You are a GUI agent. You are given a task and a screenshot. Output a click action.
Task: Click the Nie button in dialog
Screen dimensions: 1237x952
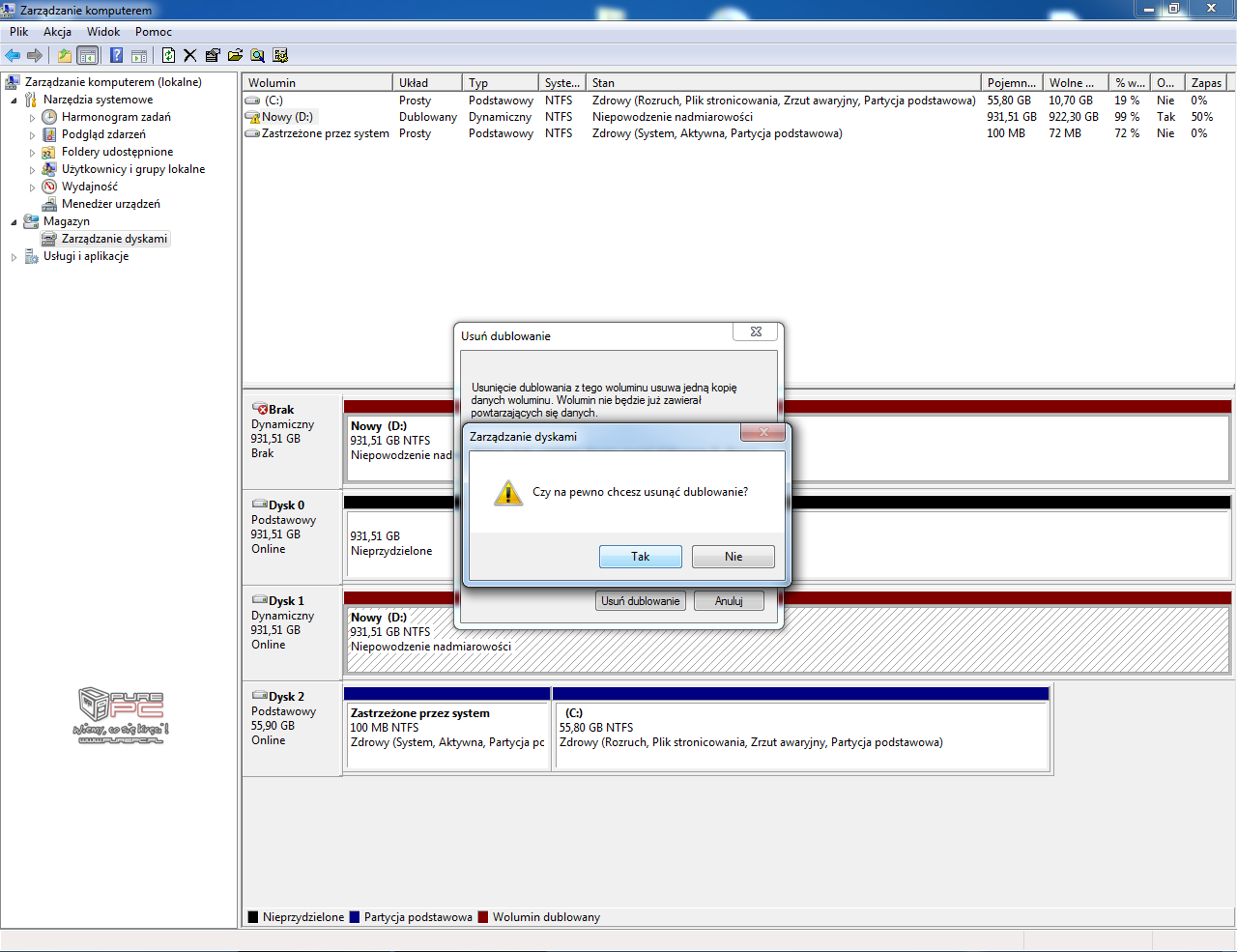click(x=734, y=557)
